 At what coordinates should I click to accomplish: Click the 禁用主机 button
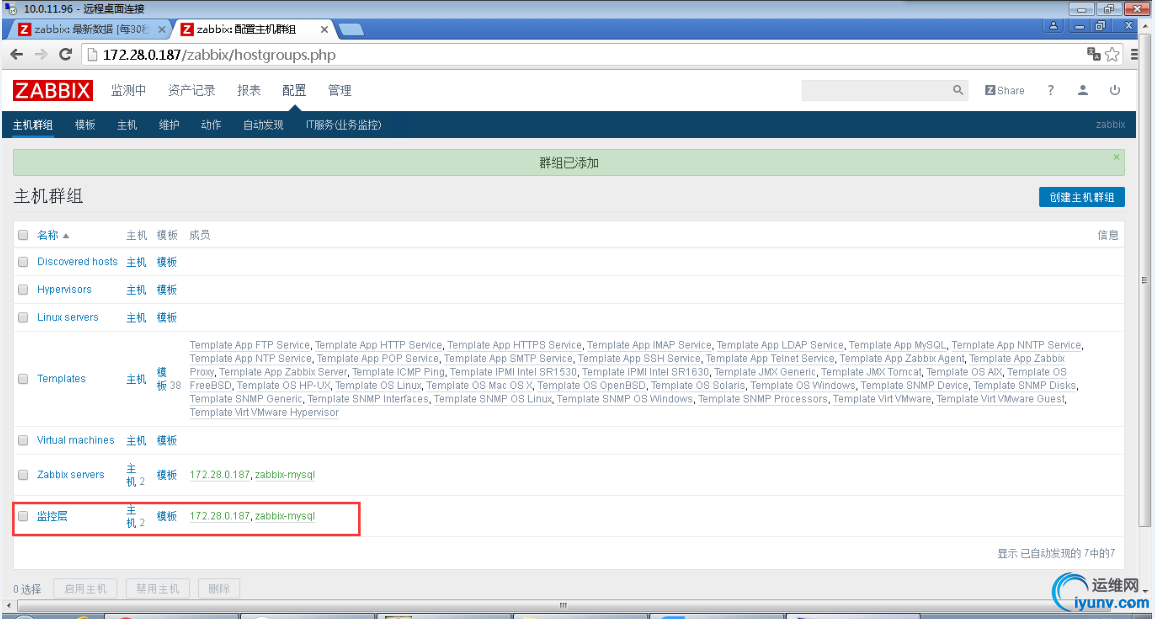point(158,589)
